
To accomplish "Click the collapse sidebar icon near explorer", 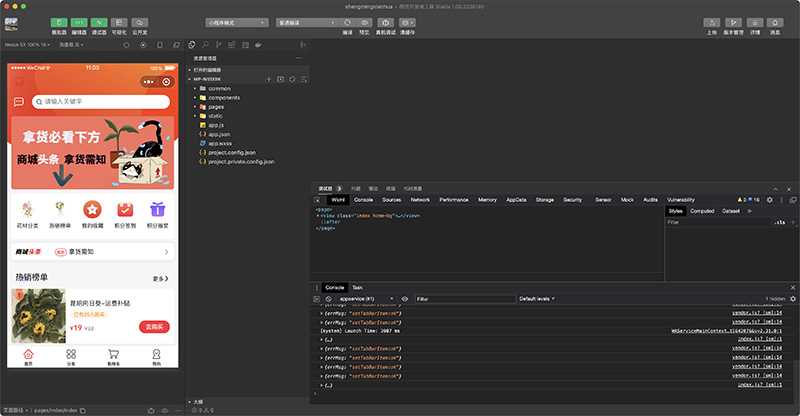I will pos(303,45).
